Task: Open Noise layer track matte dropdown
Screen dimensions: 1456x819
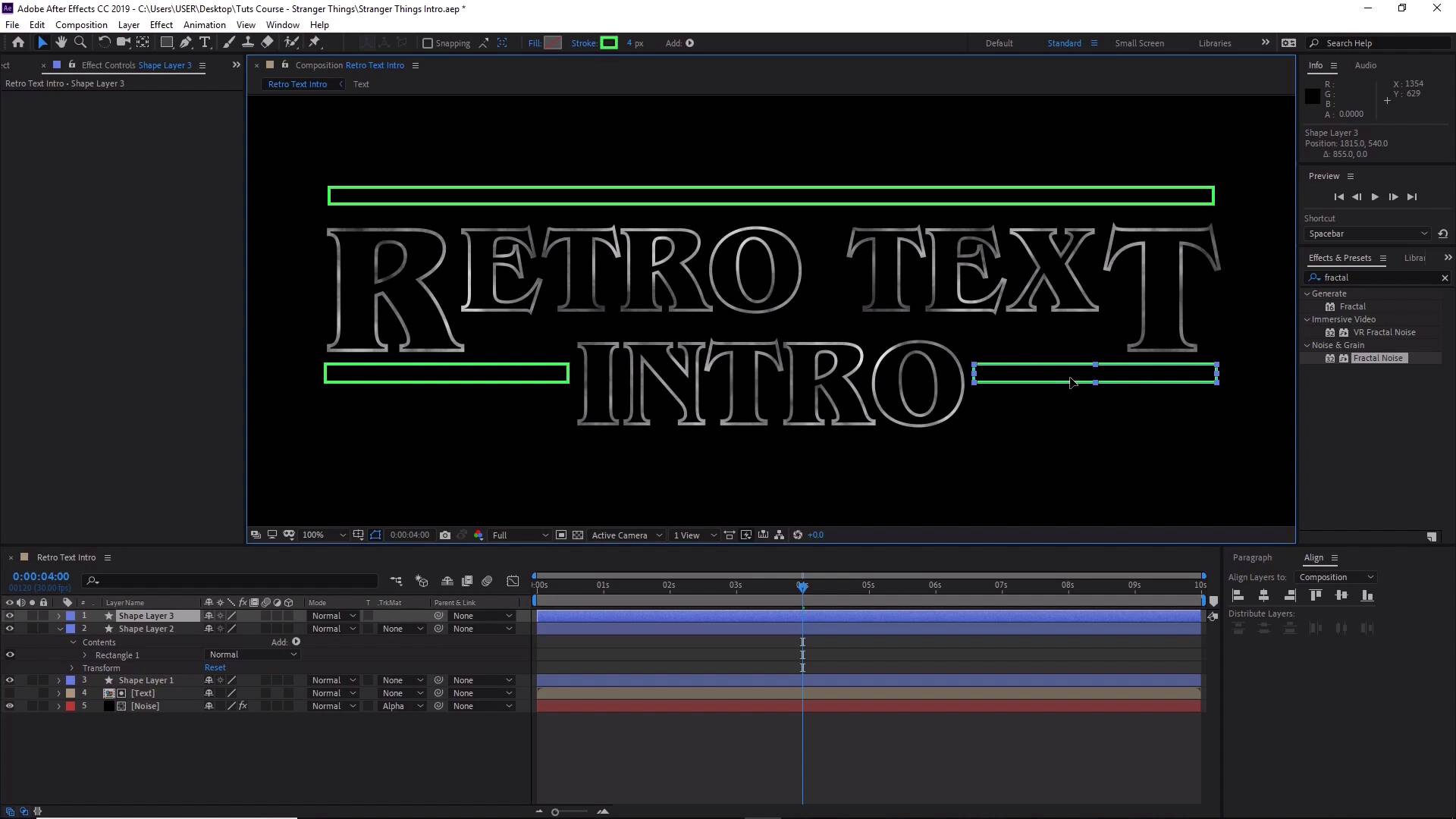Action: click(x=403, y=706)
